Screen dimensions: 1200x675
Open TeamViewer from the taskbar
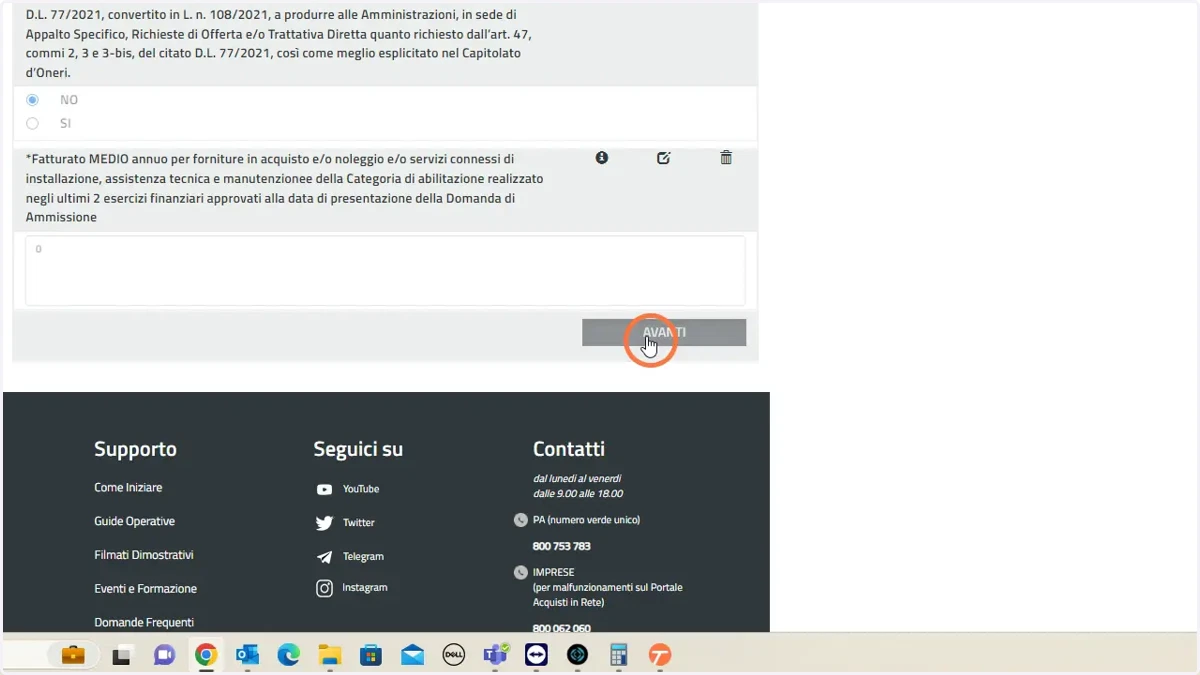click(536, 656)
